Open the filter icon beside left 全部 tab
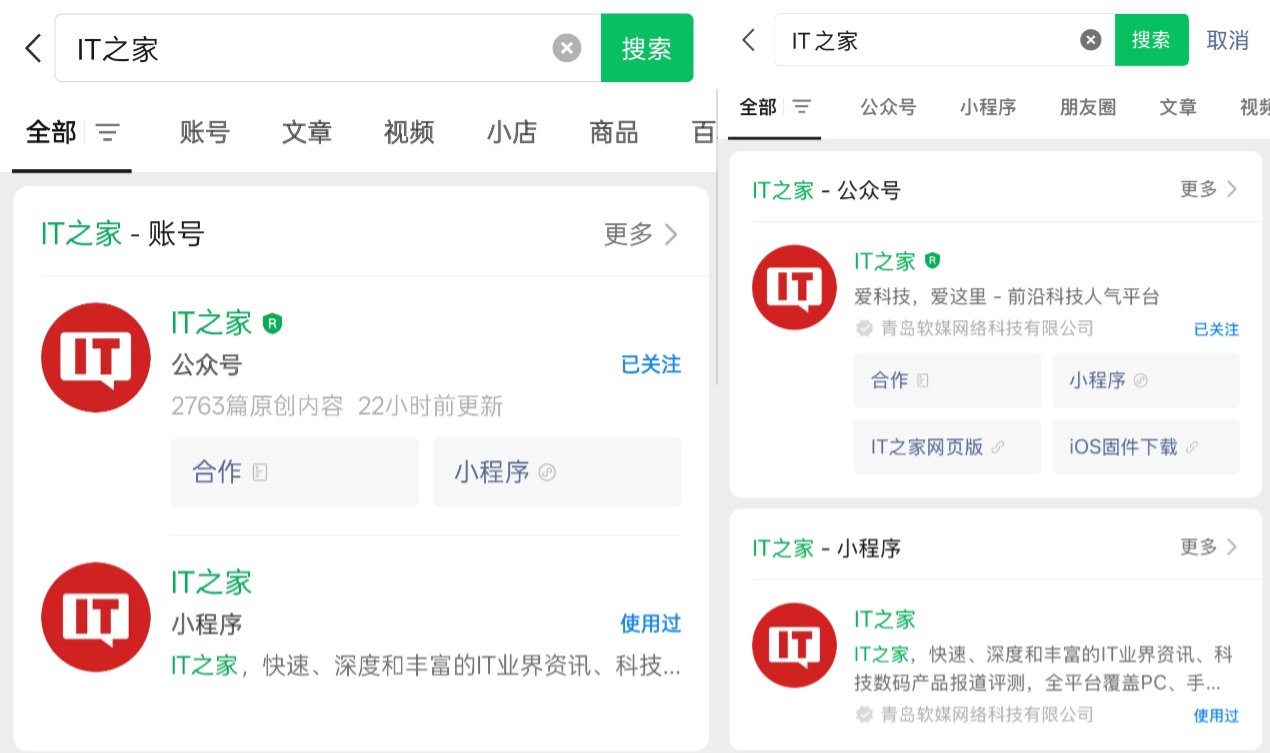This screenshot has height=753, width=1270. (x=108, y=132)
